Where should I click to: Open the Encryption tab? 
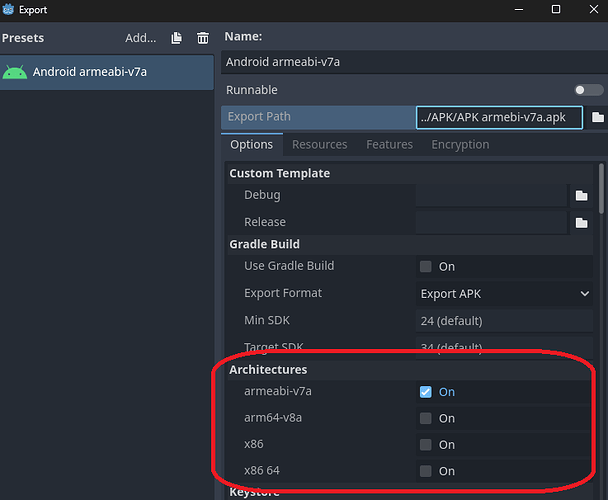tap(460, 145)
